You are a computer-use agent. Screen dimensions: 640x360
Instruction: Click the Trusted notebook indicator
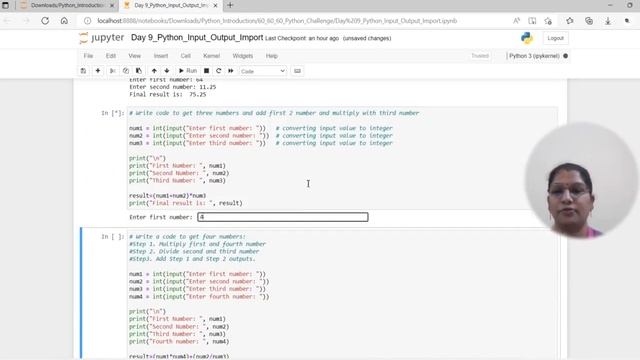(x=480, y=56)
